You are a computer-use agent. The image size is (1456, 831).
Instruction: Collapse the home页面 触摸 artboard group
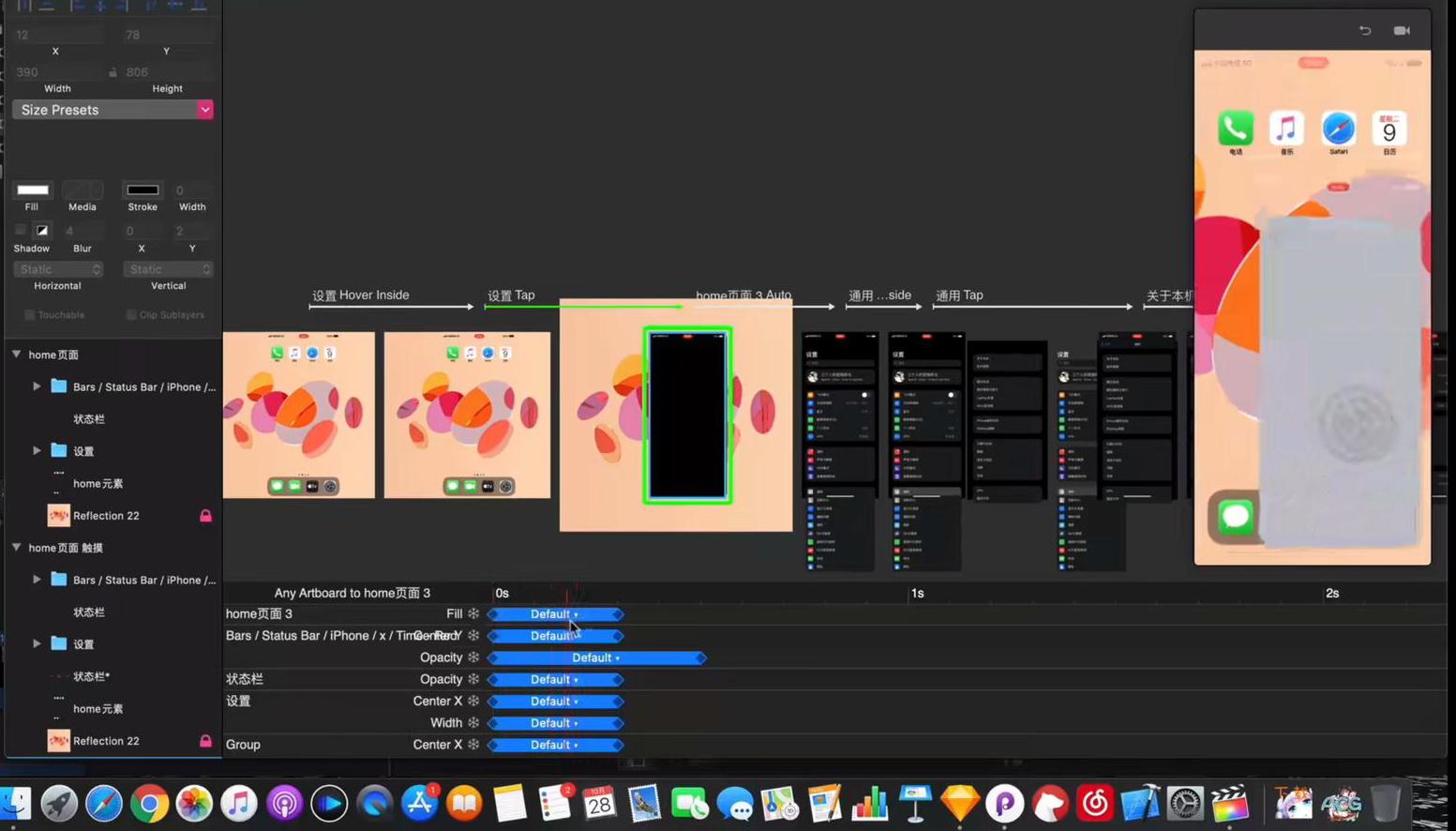[17, 547]
